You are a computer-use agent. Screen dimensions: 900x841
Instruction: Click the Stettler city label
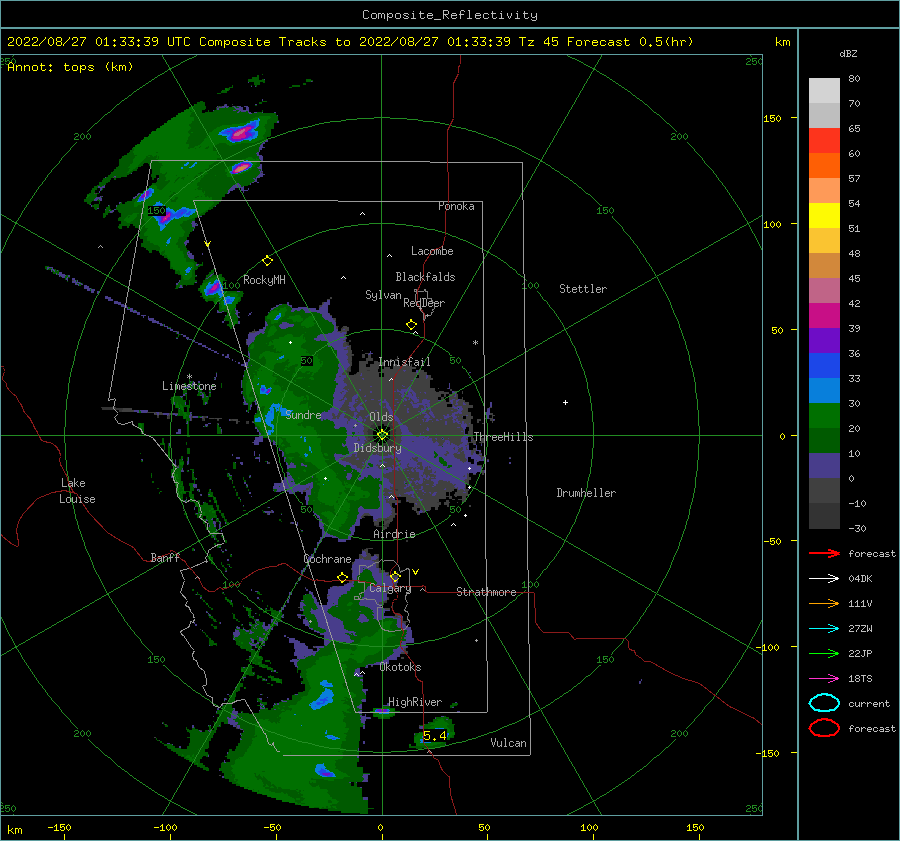click(583, 289)
